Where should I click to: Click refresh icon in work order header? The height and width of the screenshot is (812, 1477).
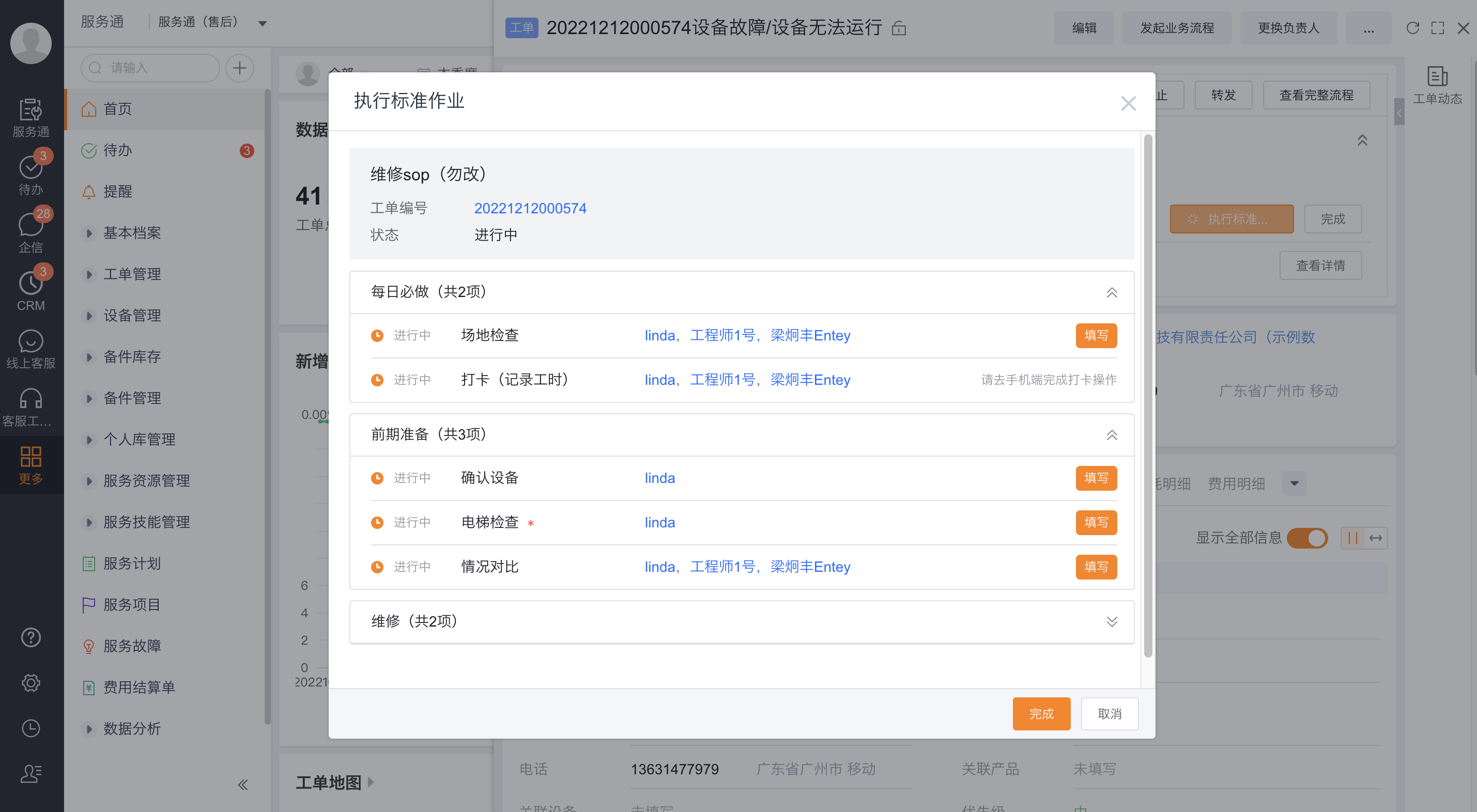1412,27
